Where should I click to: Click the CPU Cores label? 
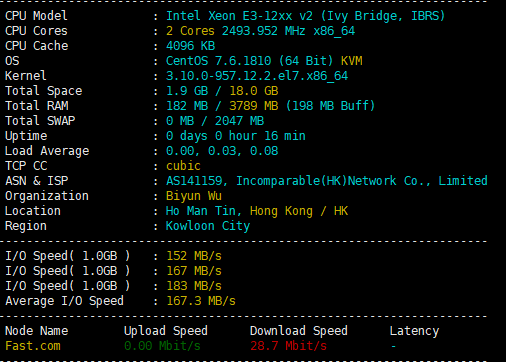coord(36,31)
